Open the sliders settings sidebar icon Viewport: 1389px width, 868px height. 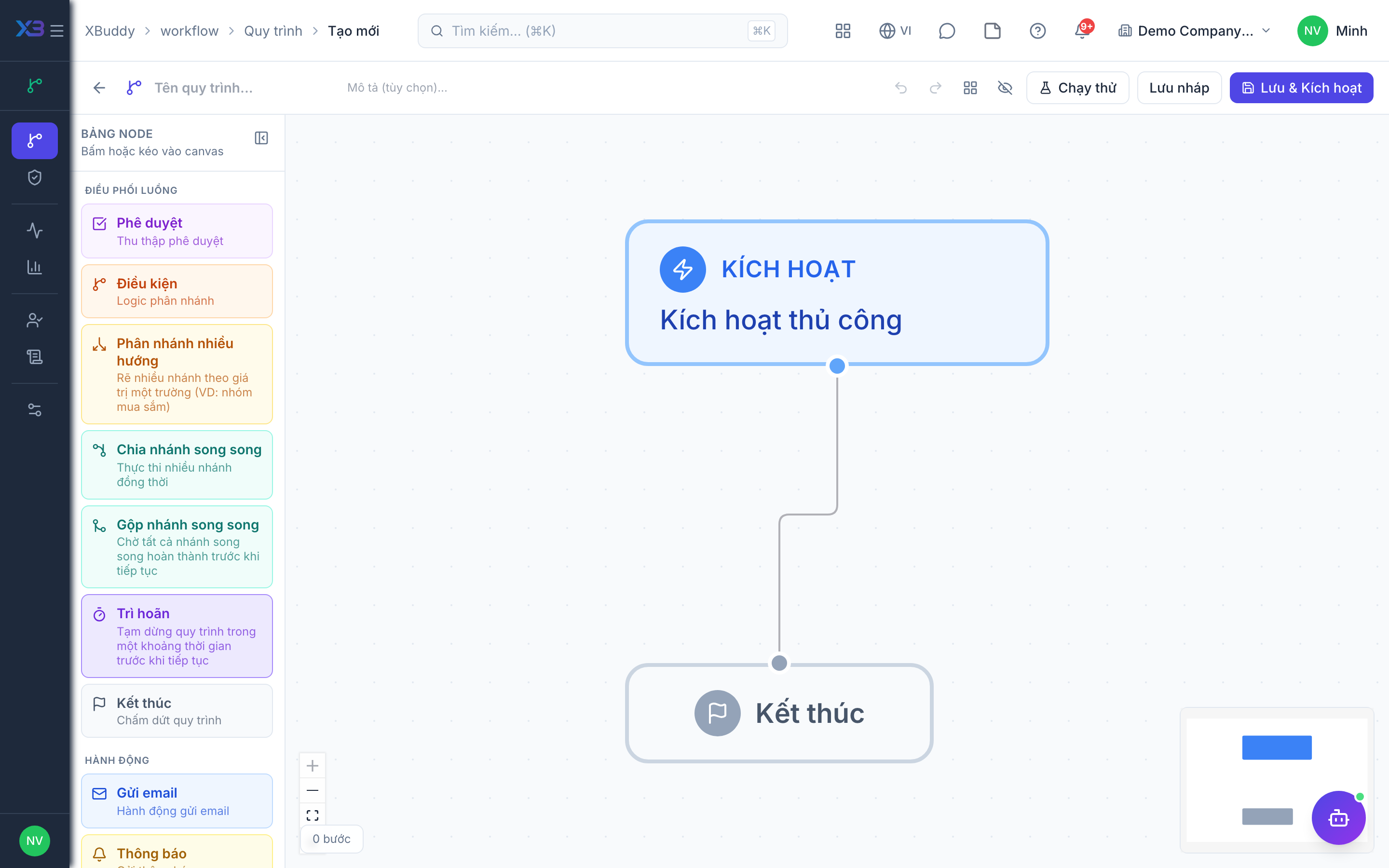[34, 410]
